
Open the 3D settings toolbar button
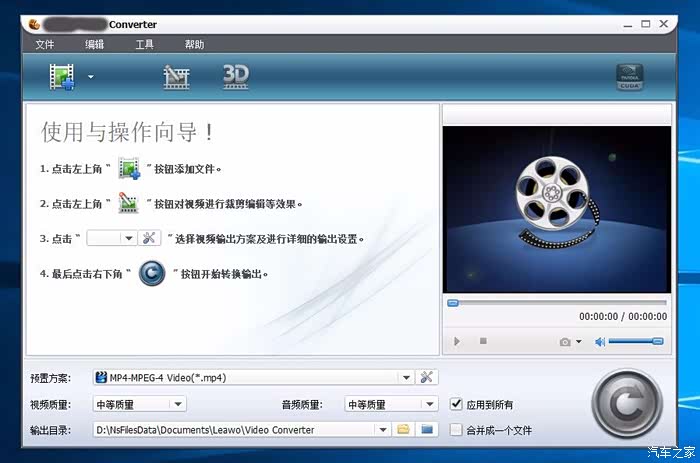[236, 76]
